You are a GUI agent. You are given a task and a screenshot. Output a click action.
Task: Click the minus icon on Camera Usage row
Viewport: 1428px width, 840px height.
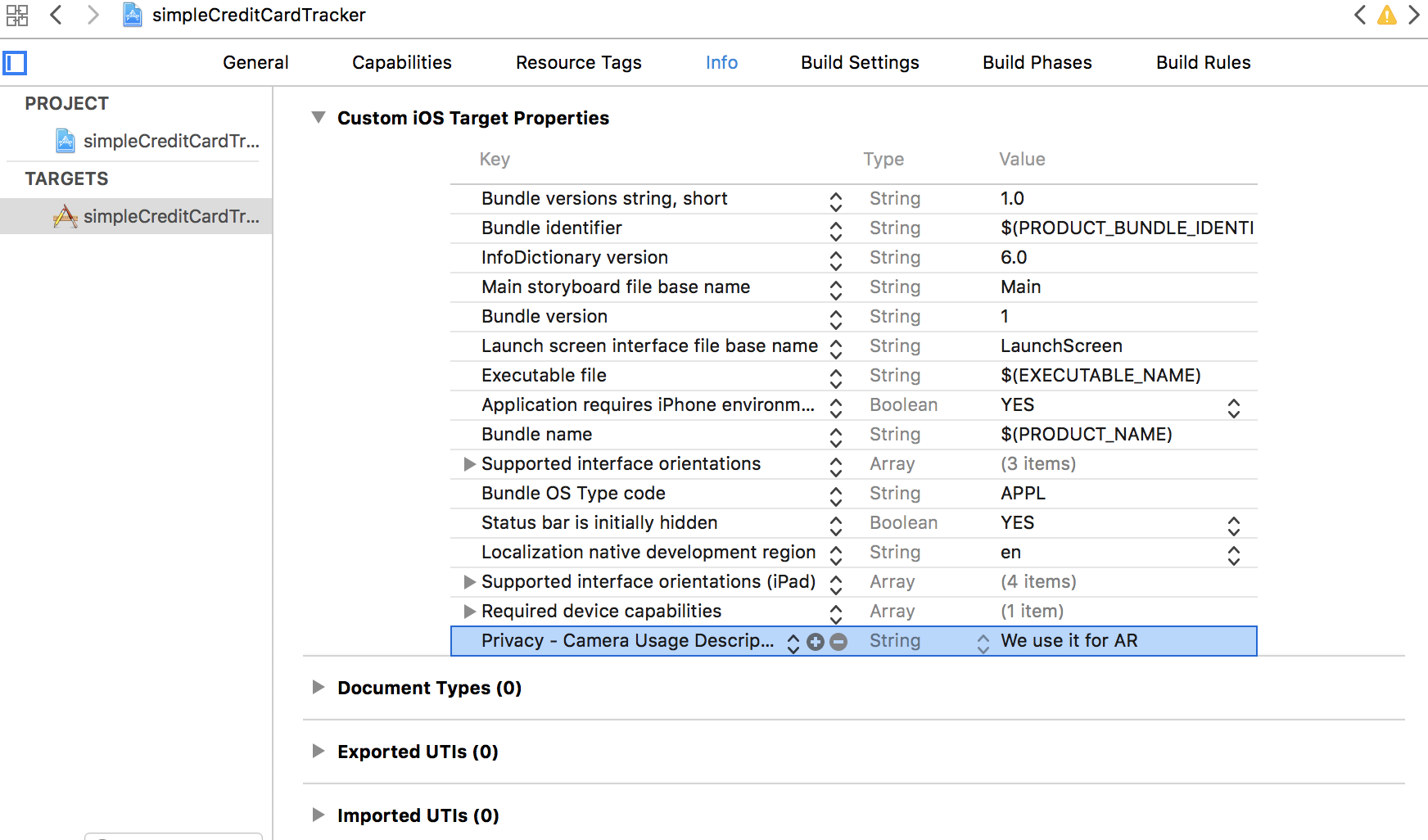tap(838, 642)
